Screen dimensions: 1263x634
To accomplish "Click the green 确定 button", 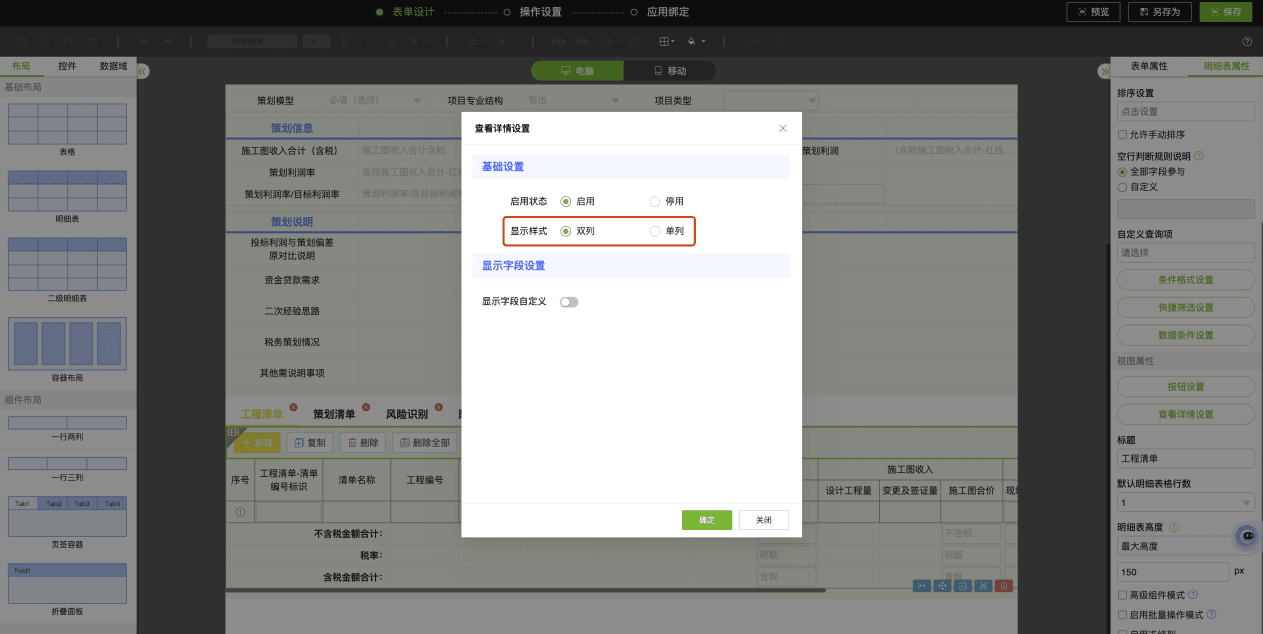I will (707, 520).
